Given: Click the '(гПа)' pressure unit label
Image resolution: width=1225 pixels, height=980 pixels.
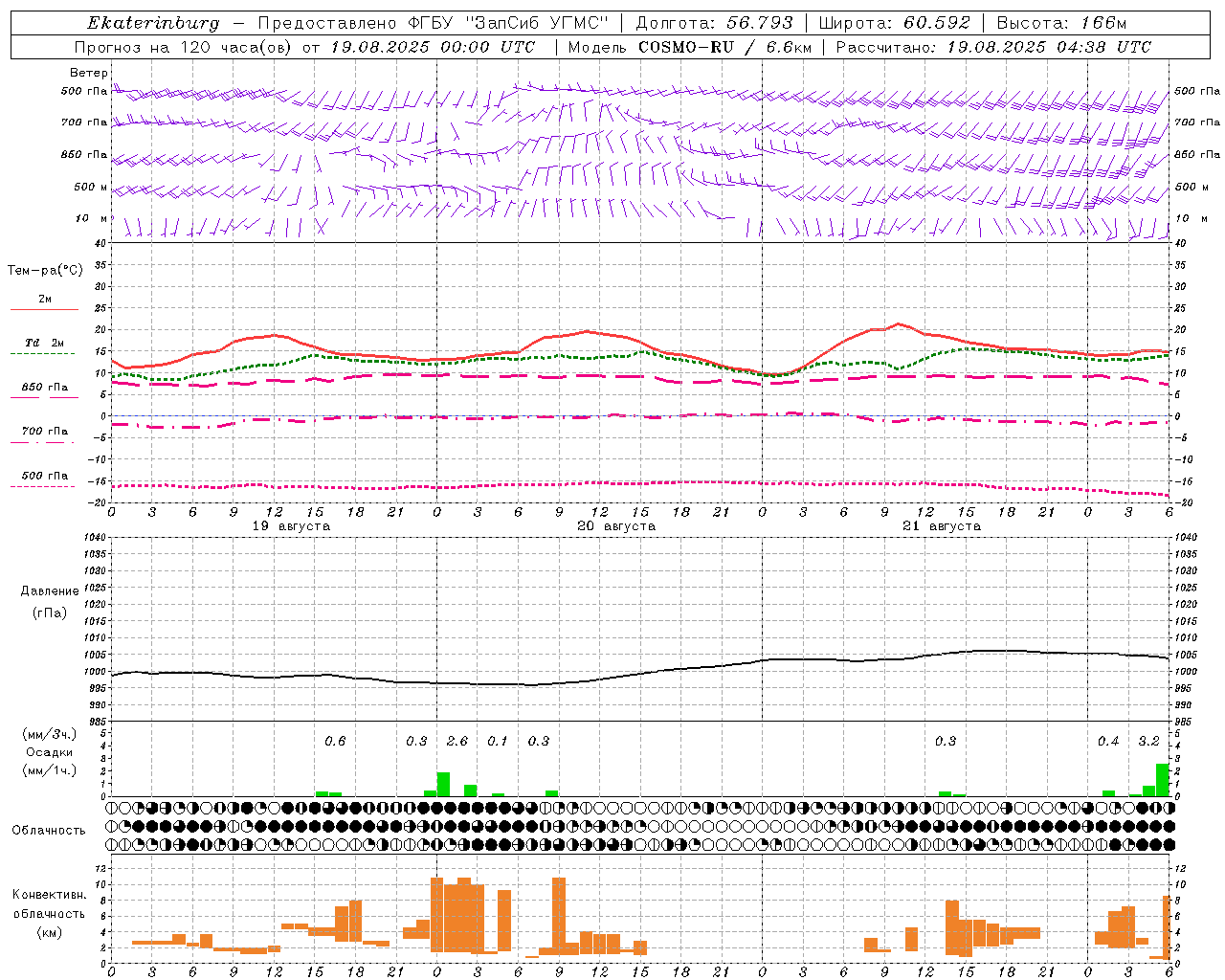Looking at the screenshot, I should pyautogui.click(x=50, y=612).
